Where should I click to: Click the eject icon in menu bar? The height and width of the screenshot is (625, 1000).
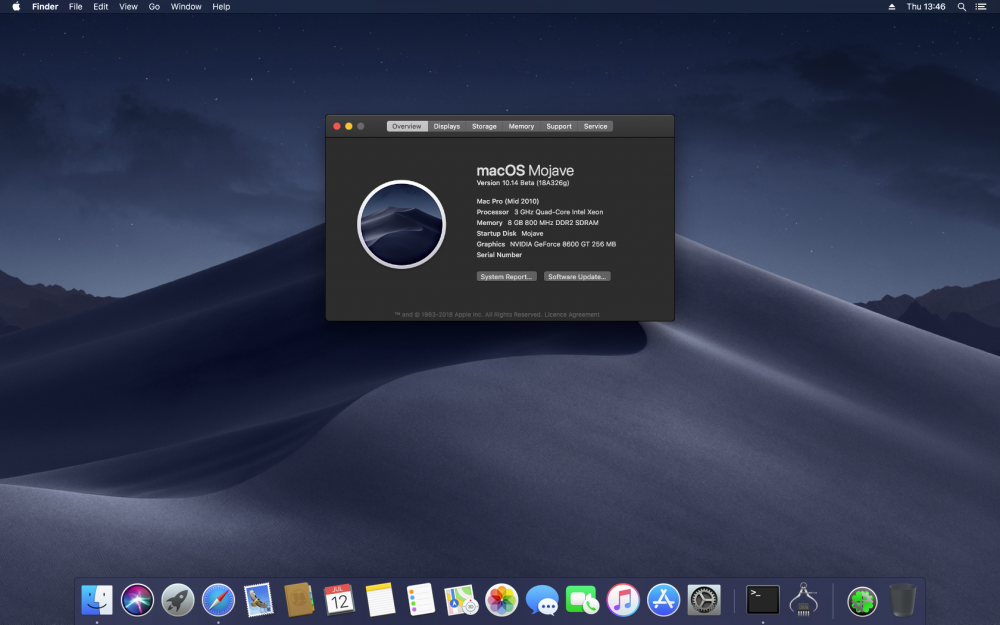(892, 6)
